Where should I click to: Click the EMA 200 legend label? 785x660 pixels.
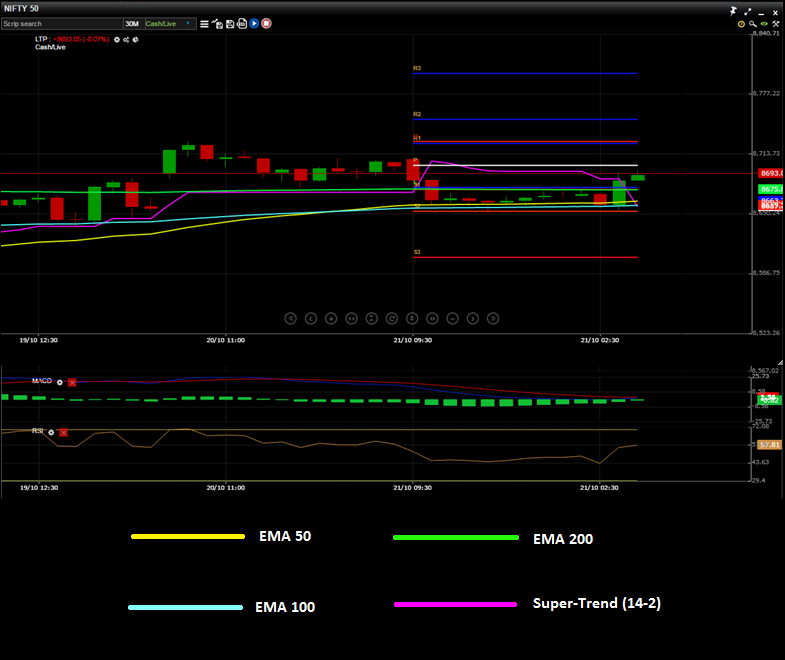[563, 539]
